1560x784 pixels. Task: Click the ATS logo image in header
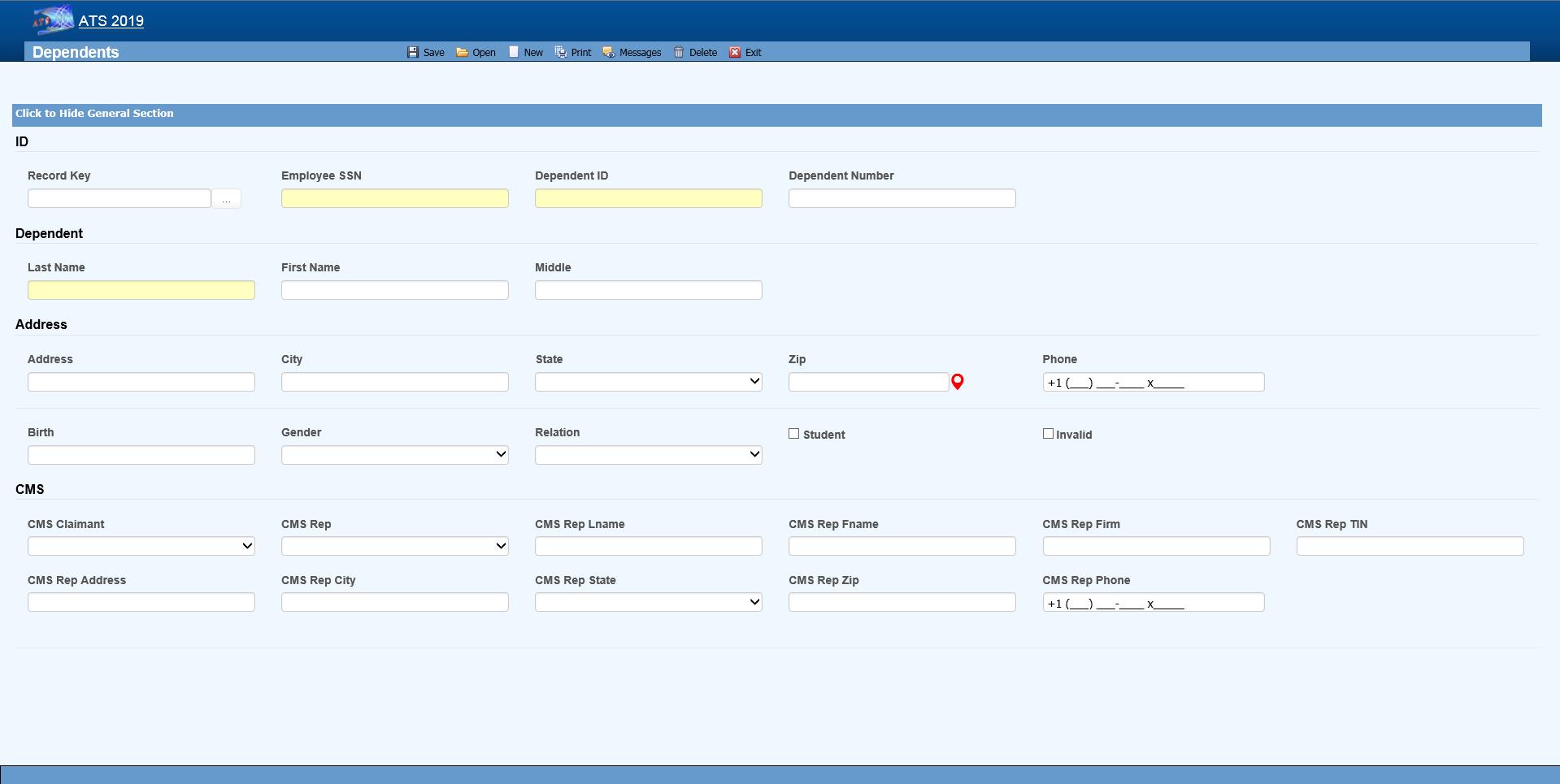[53, 20]
